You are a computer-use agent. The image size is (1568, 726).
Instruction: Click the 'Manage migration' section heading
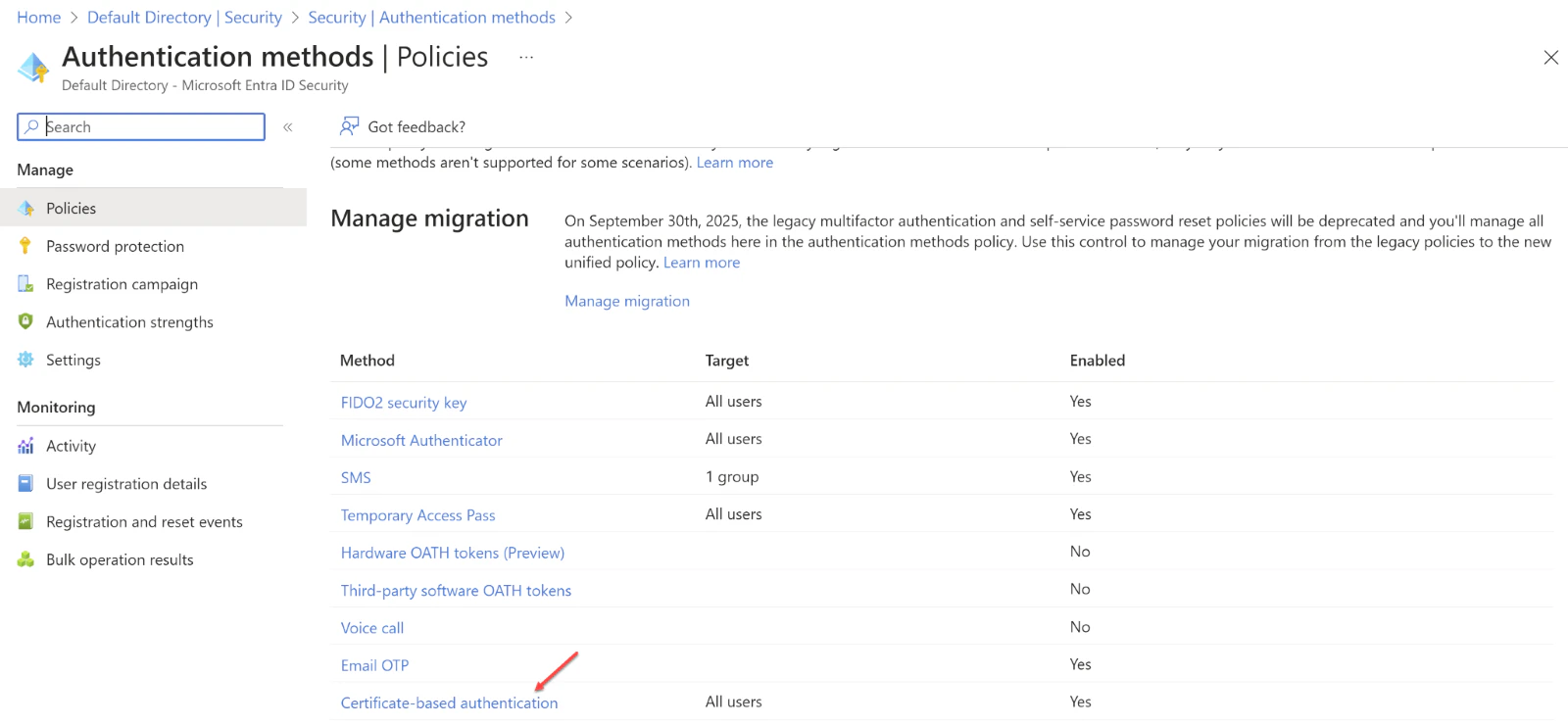coord(429,218)
